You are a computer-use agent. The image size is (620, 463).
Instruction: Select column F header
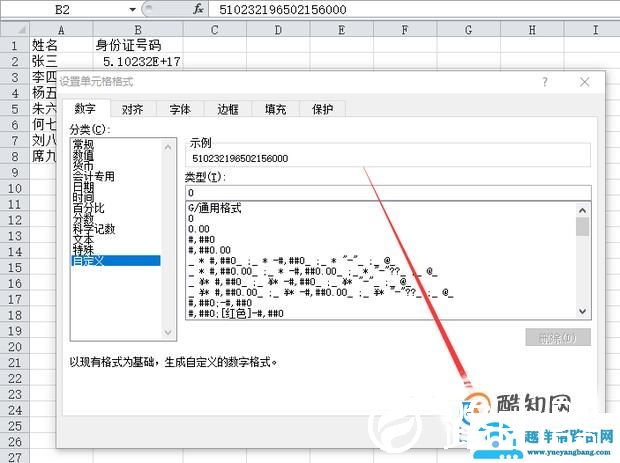coord(405,30)
